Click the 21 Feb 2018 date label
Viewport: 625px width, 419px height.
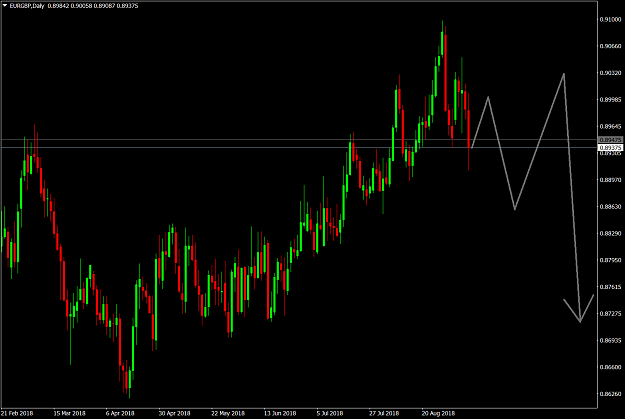click(17, 413)
